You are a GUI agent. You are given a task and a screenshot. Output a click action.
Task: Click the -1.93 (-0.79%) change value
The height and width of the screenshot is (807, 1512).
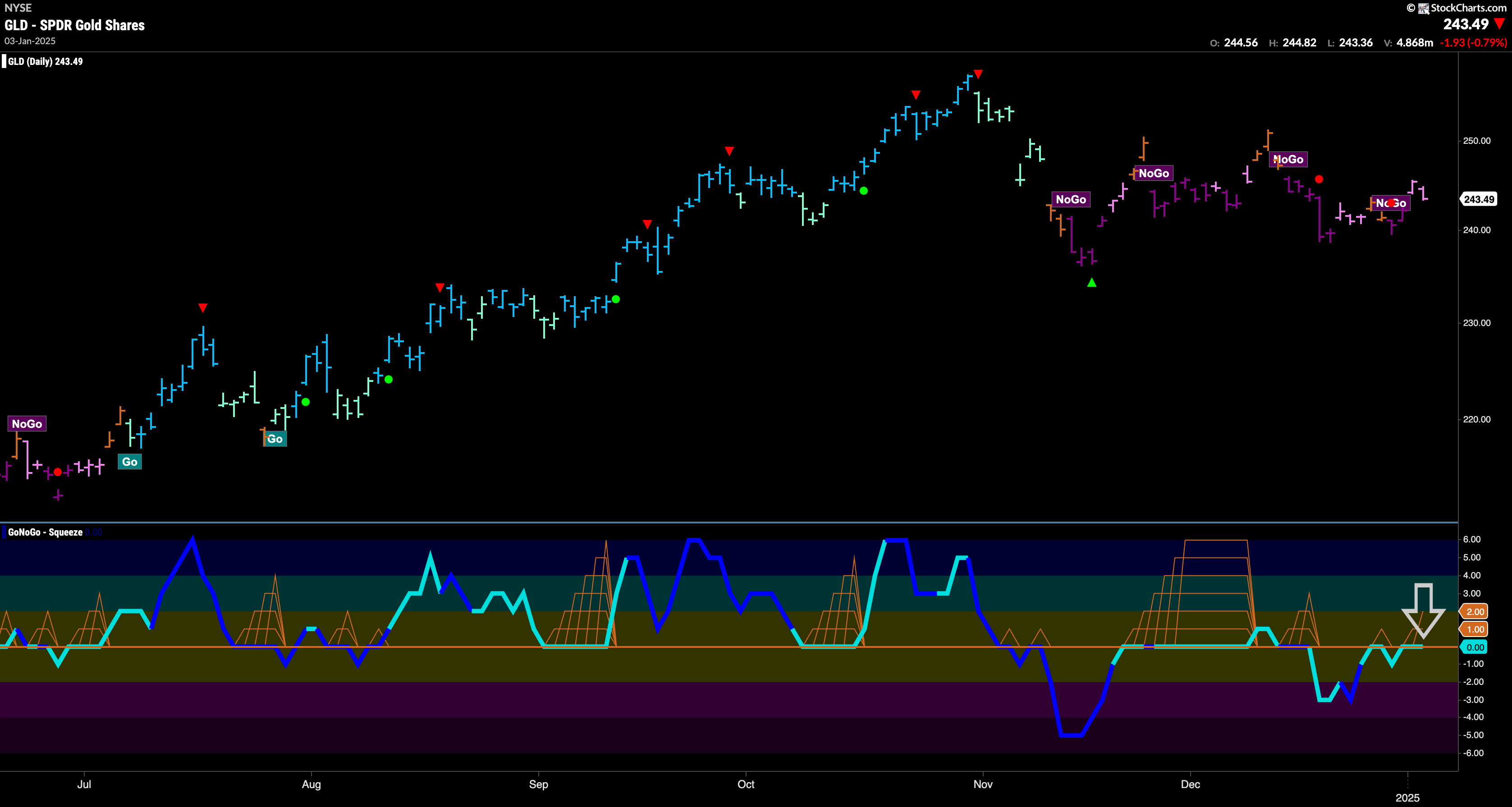1473,43
